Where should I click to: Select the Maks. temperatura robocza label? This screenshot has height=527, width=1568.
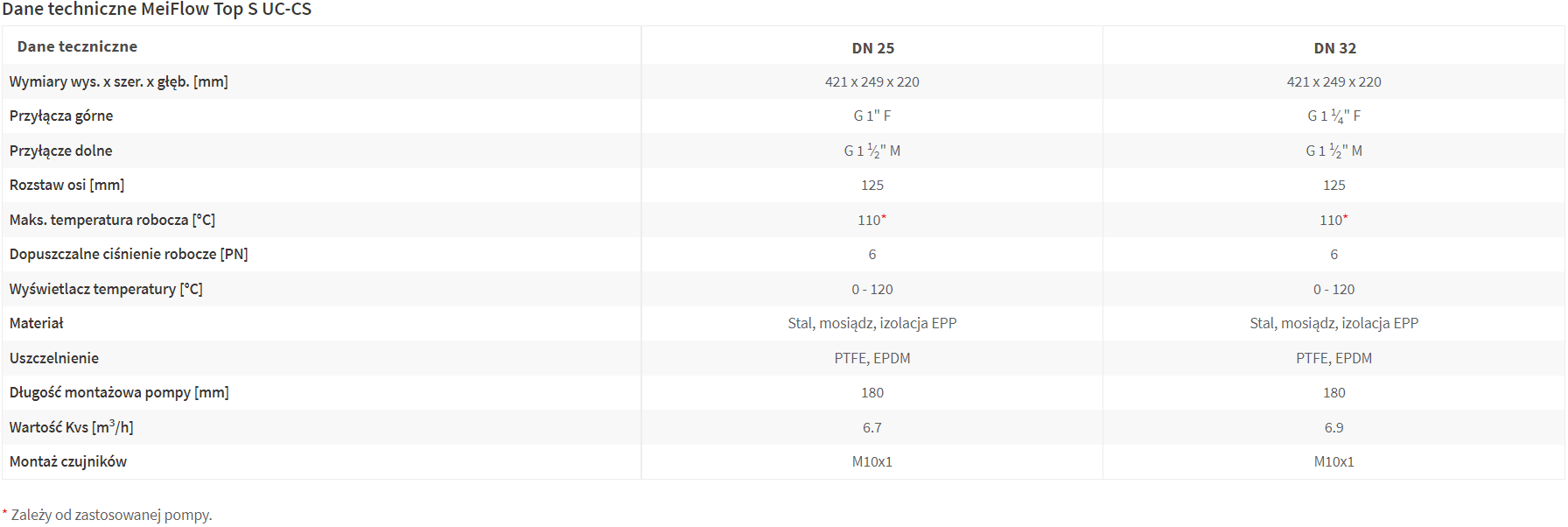(x=112, y=220)
